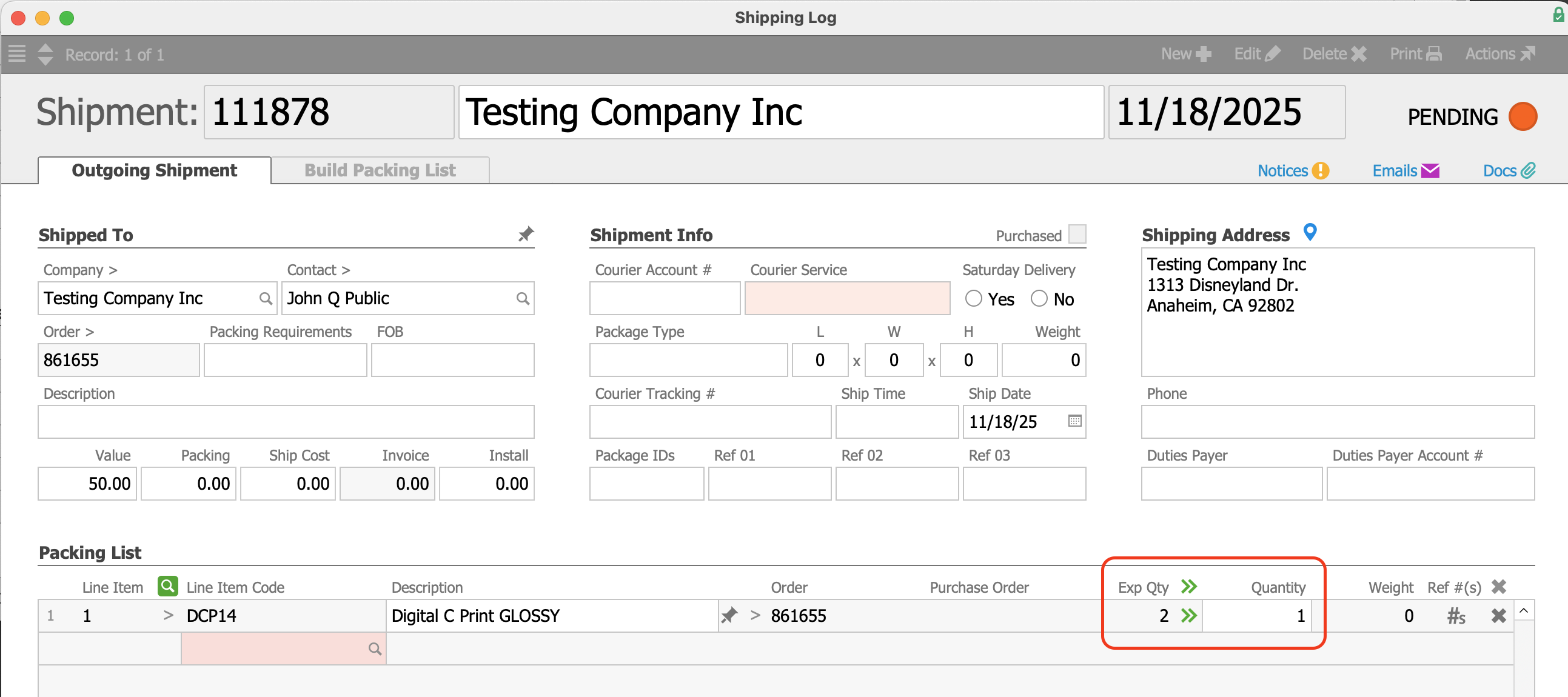Click the green line item search icon
The image size is (1568, 697).
click(167, 585)
